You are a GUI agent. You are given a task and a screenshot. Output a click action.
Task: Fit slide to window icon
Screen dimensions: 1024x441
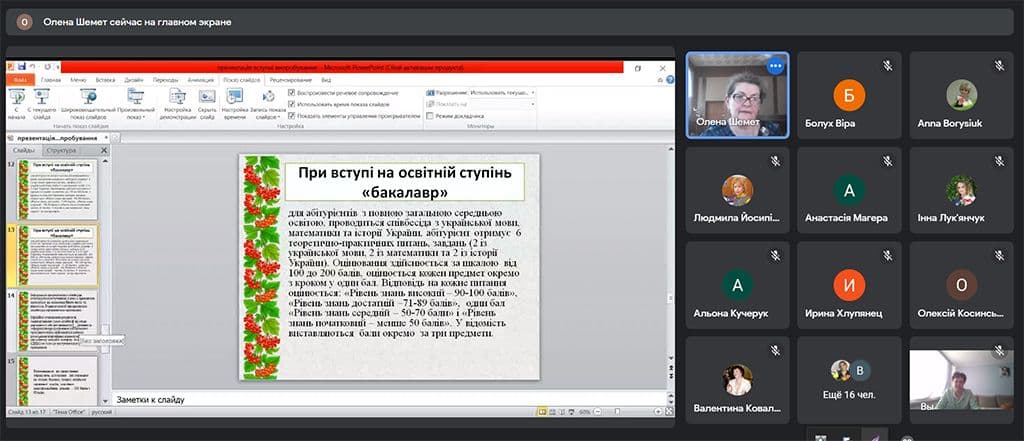click(669, 412)
